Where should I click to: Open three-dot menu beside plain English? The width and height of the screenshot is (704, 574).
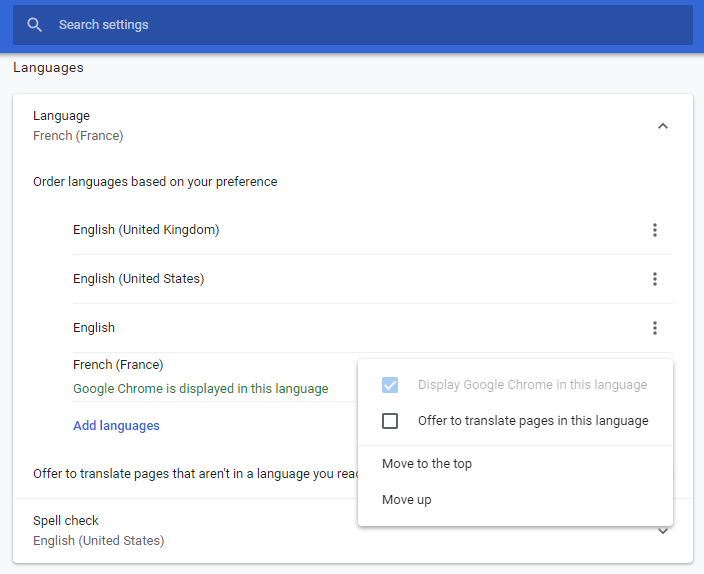pyautogui.click(x=655, y=328)
